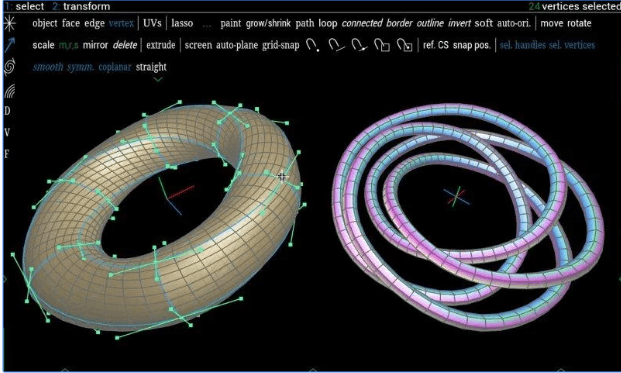Select the magnet-with-line snap icon
This screenshot has height=373, width=621.
click(336, 46)
